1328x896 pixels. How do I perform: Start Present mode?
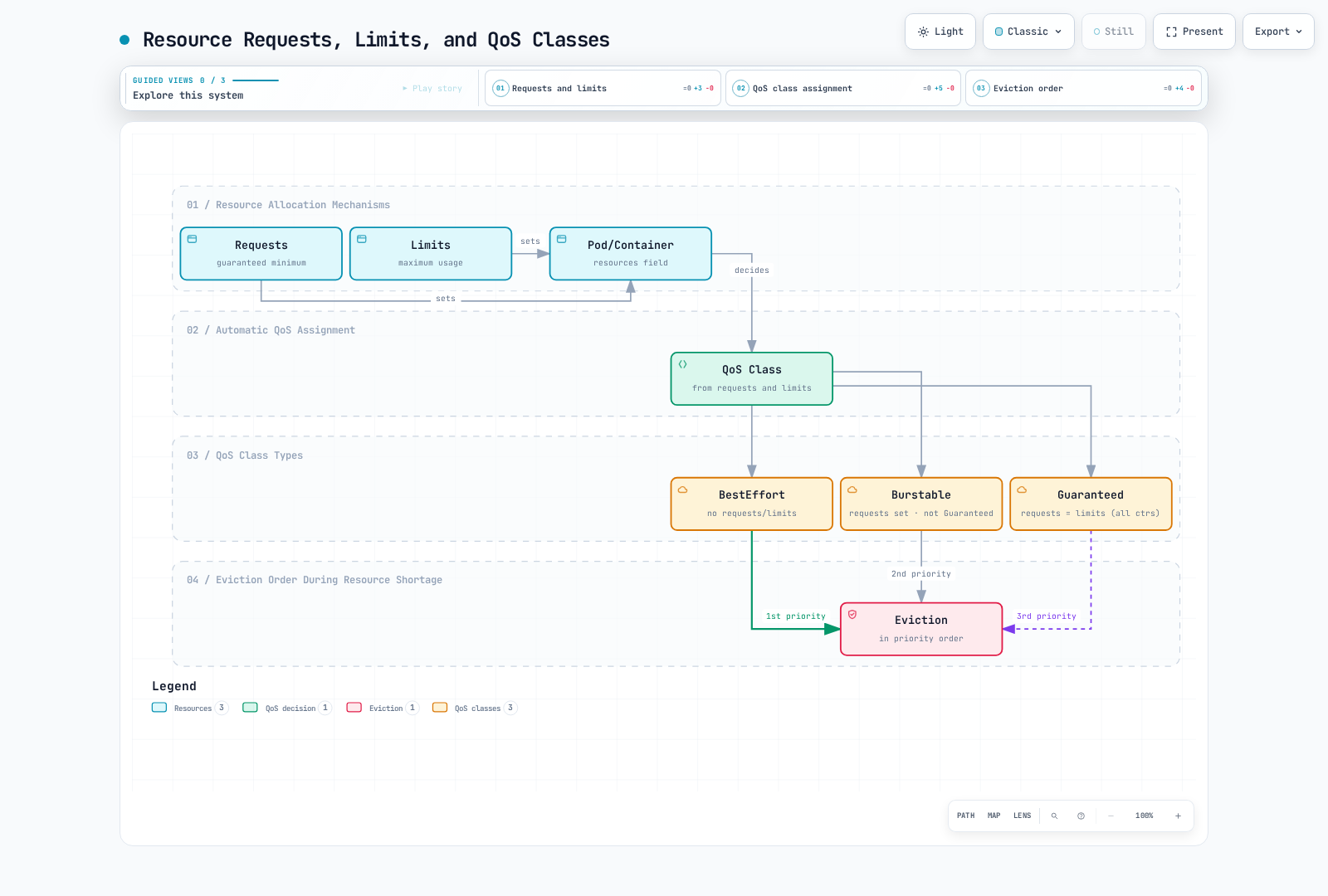(x=1194, y=32)
